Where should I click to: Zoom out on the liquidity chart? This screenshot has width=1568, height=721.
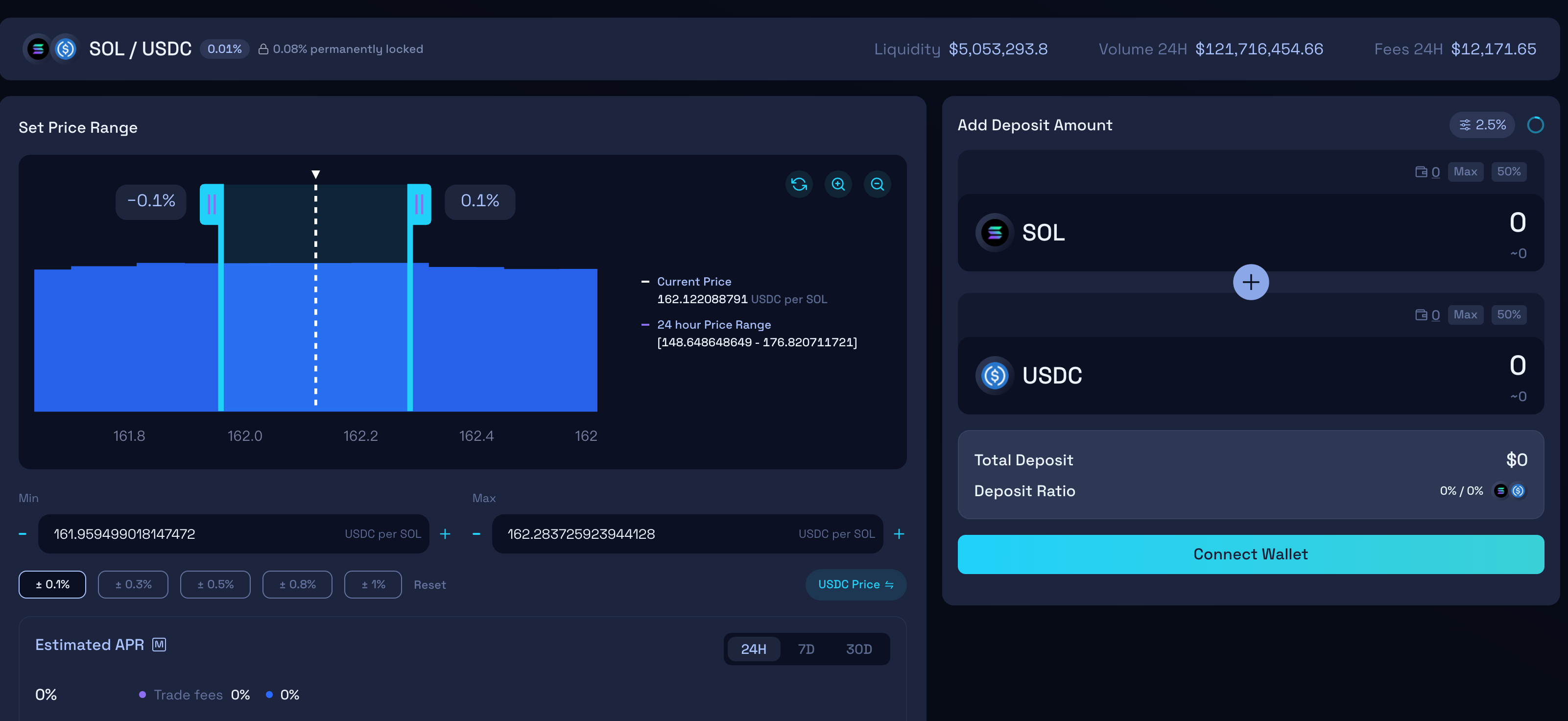tap(877, 184)
